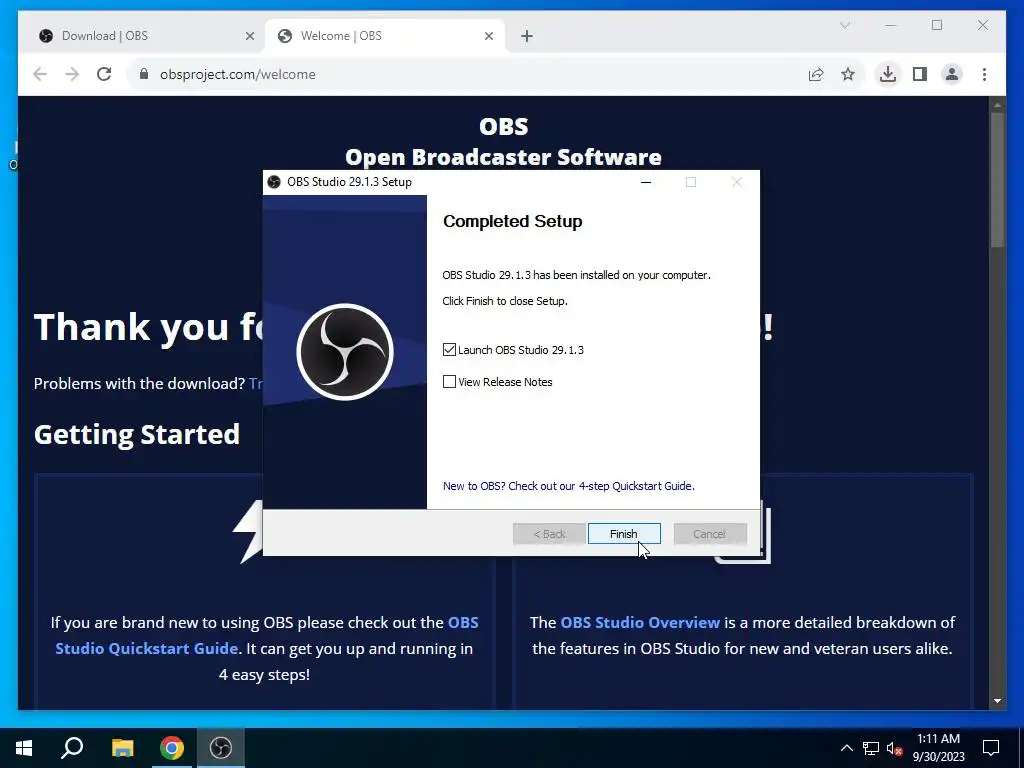Select OBS Setup taskbar icon
Screen dimensions: 1024x768
[x=221, y=748]
